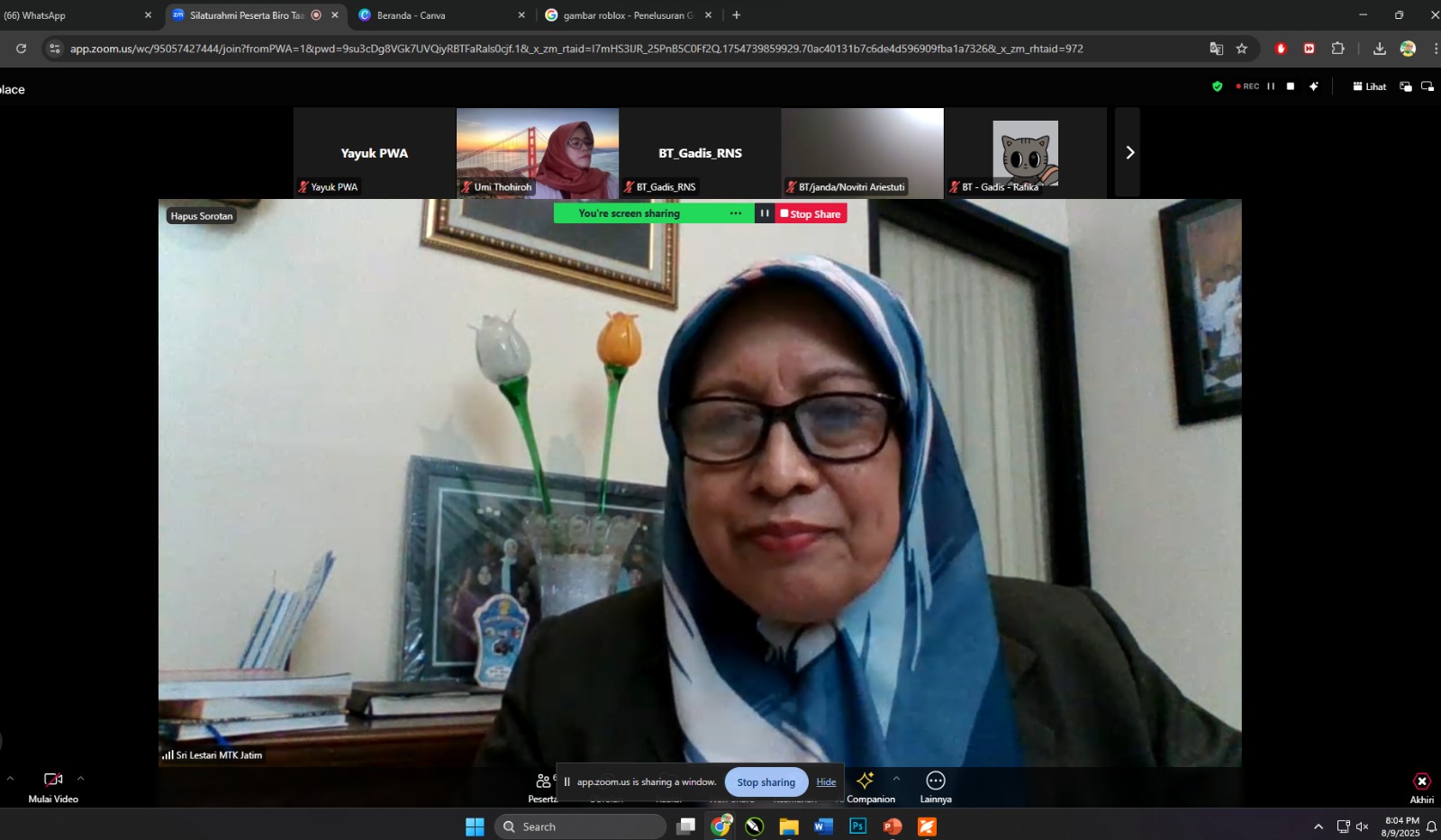Screen dimensions: 1441x840
Task: Switch to the WhatsApp browser tab
Action: (x=72, y=15)
